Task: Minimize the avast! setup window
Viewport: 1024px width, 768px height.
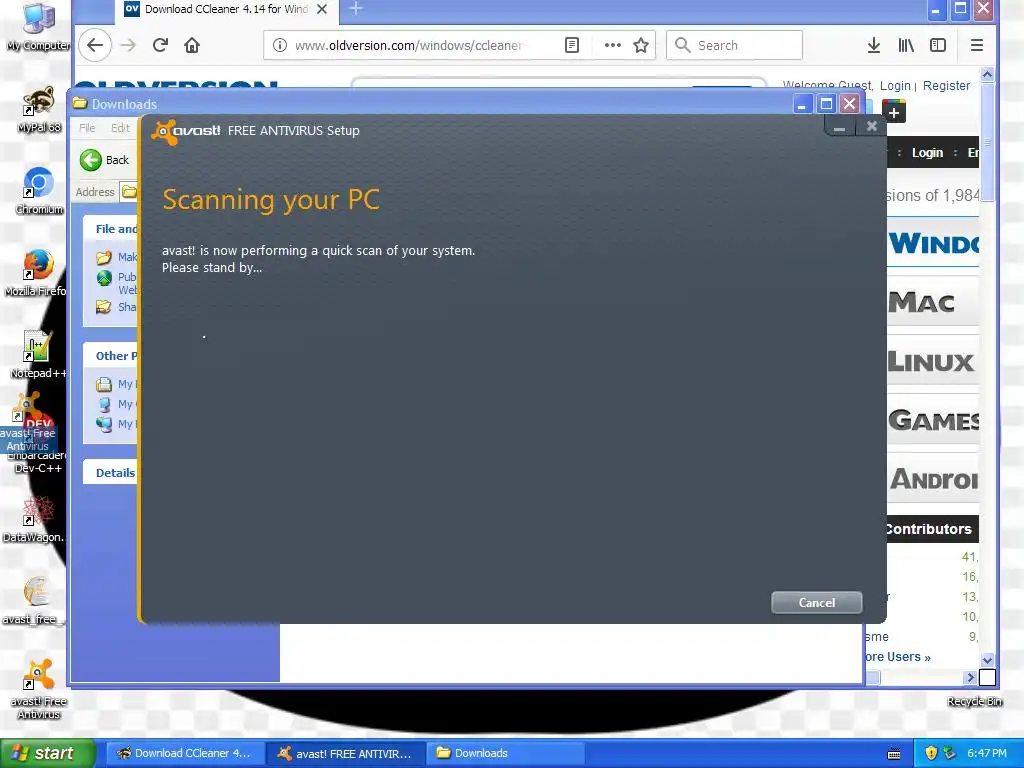Action: [839, 127]
